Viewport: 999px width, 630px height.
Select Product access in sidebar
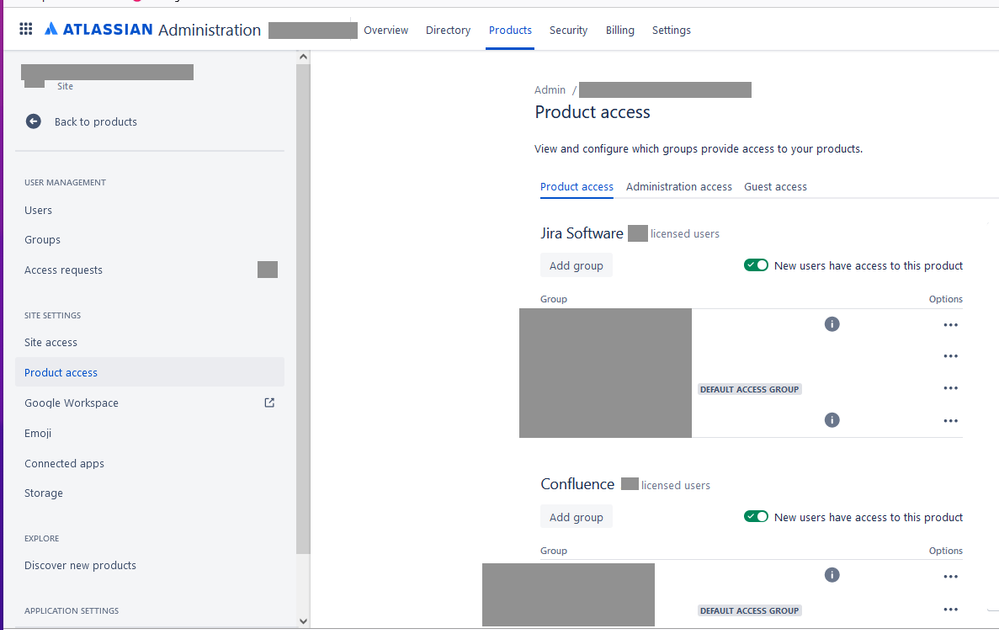coord(150,372)
